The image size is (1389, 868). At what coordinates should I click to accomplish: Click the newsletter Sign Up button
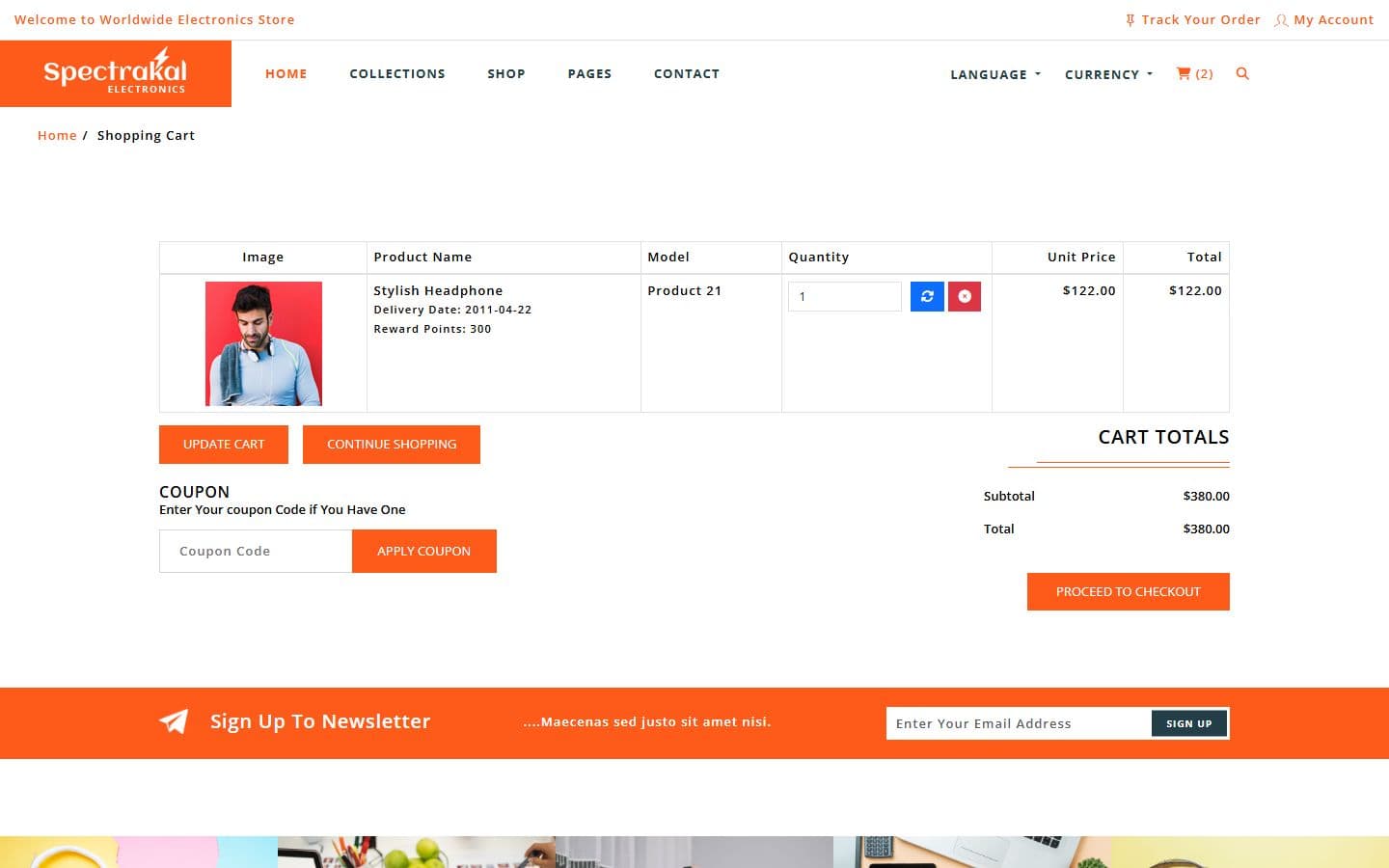tap(1189, 723)
